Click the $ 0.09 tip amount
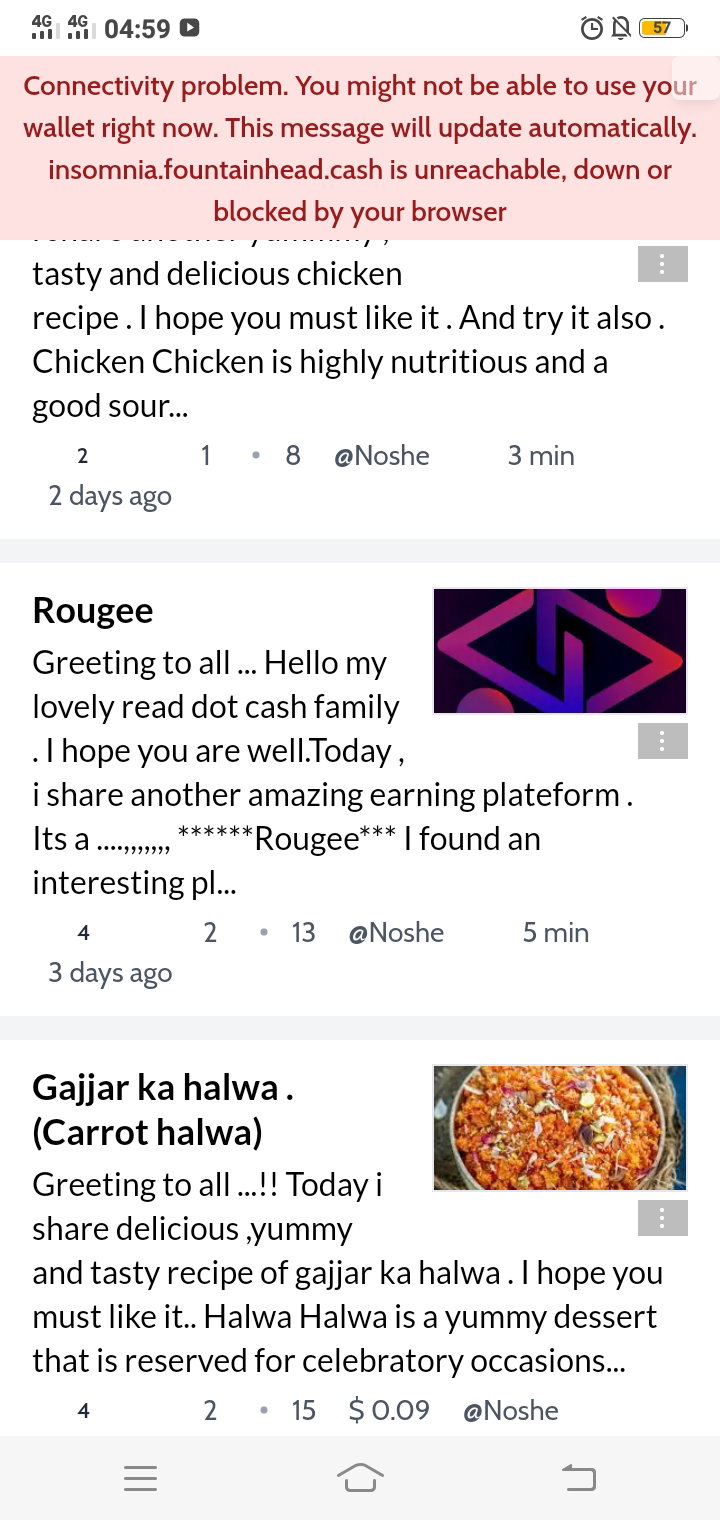 (x=389, y=1411)
